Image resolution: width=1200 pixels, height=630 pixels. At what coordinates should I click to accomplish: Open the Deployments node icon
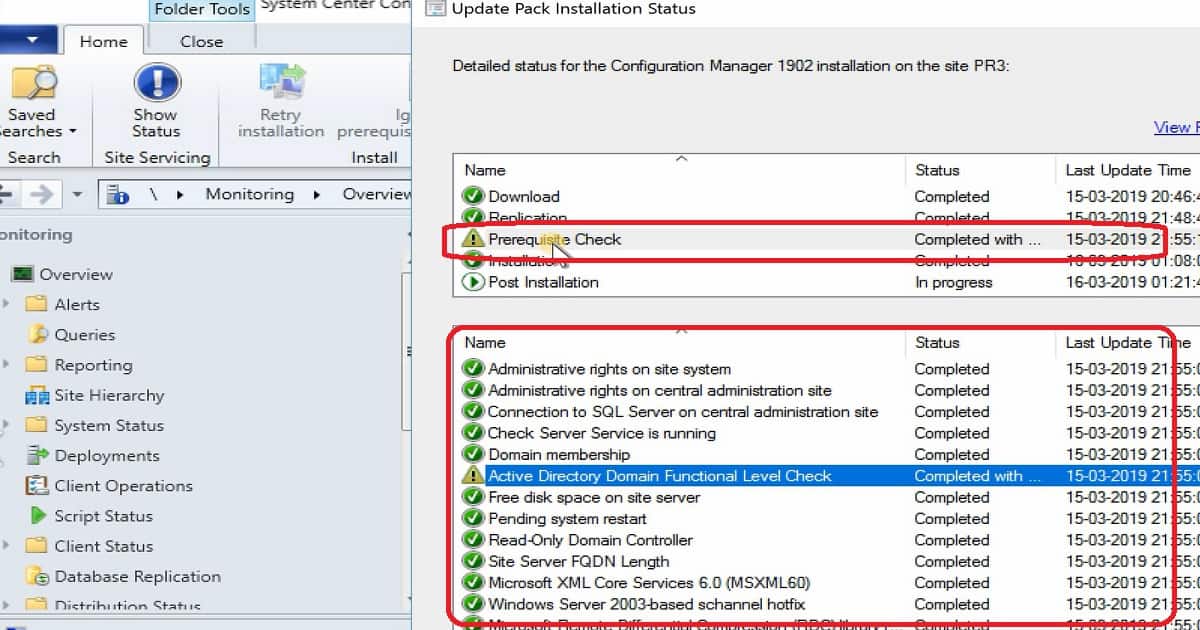click(37, 455)
